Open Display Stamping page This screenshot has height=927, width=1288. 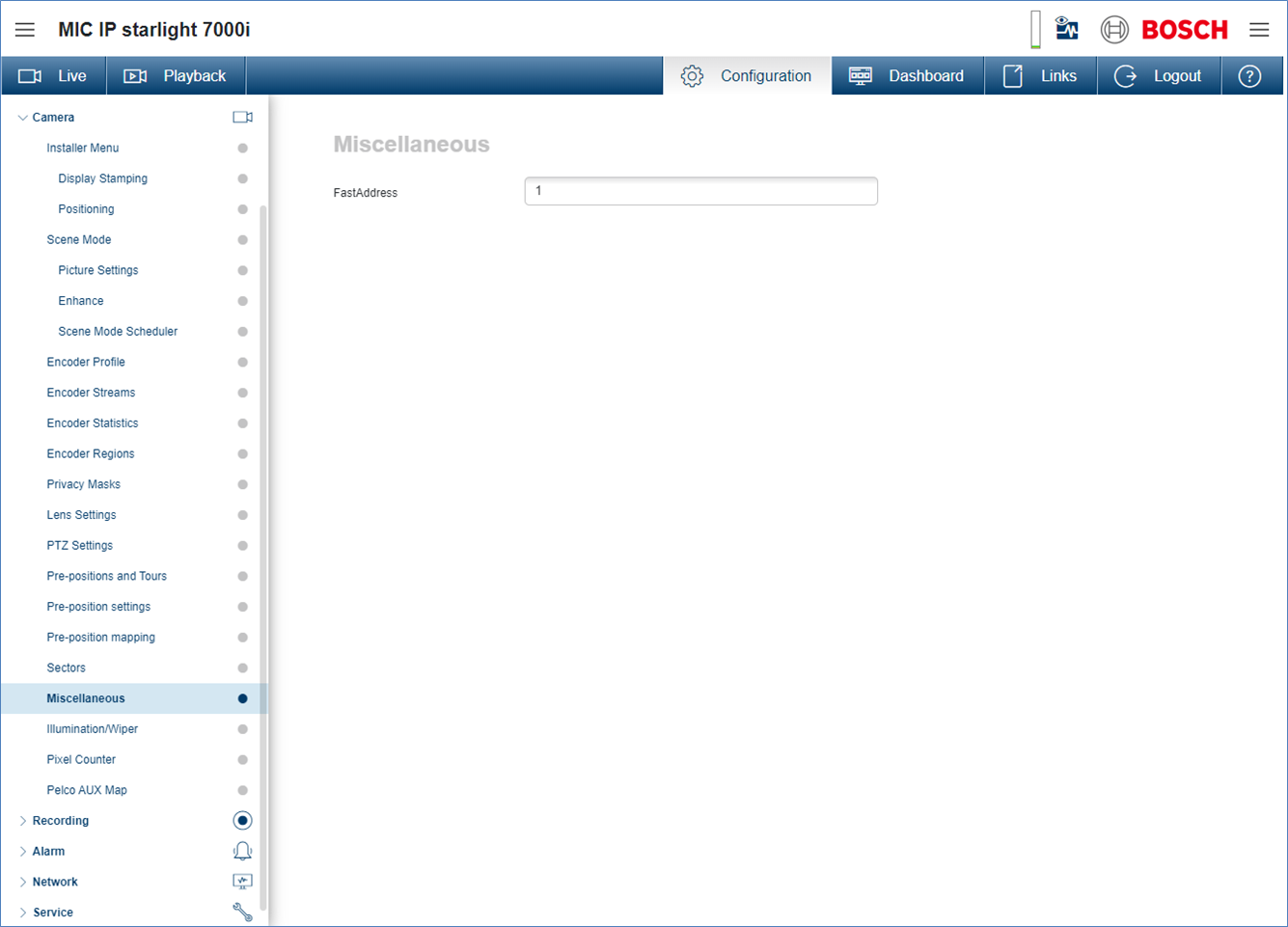click(102, 178)
